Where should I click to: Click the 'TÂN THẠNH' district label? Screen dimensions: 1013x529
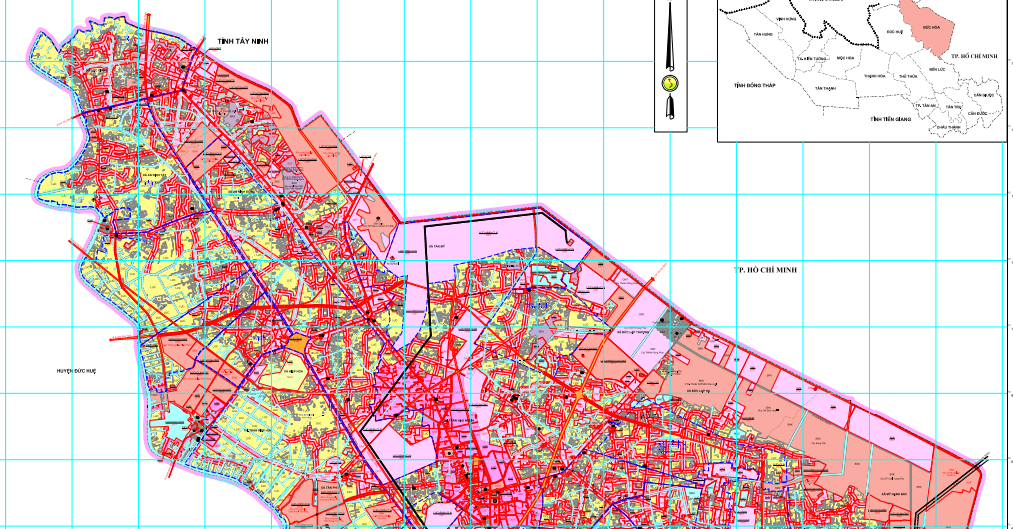[825, 88]
